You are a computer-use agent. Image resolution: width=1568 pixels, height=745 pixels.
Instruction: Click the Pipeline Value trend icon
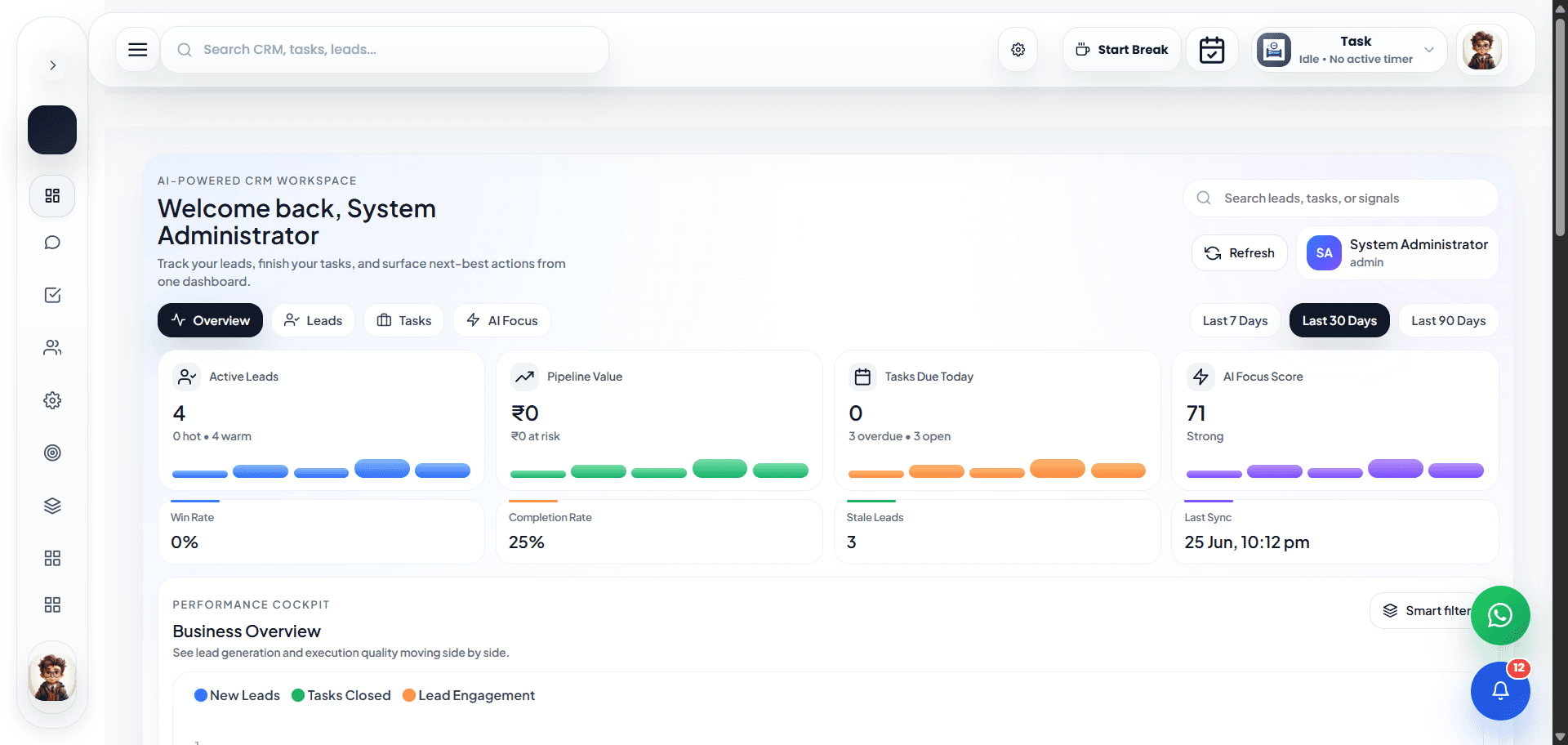(x=524, y=377)
